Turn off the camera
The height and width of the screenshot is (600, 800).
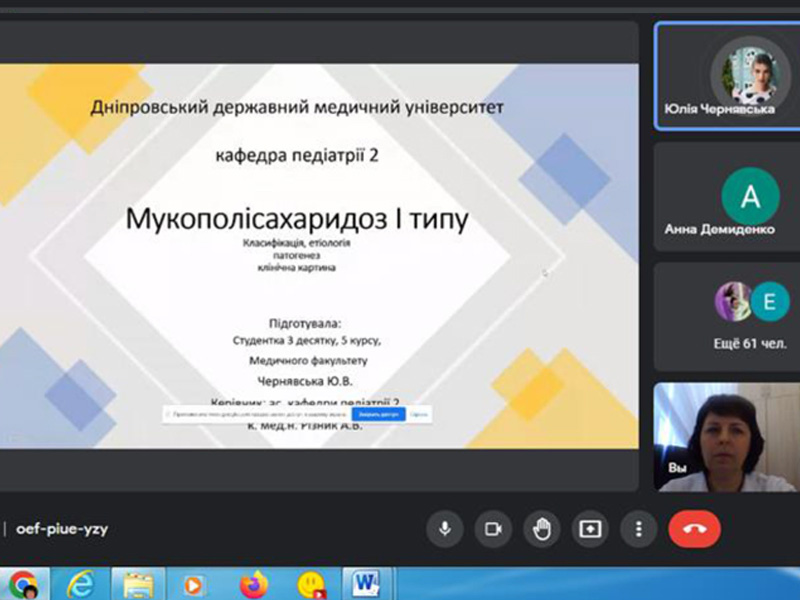pos(492,529)
